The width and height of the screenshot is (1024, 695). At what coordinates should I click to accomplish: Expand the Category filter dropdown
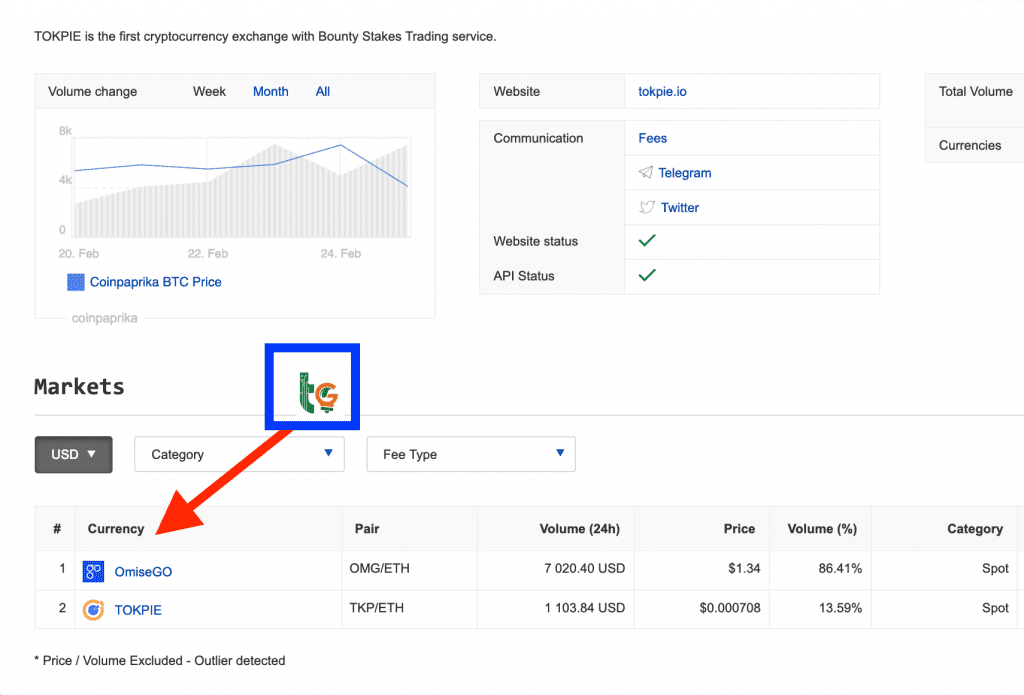tap(239, 454)
